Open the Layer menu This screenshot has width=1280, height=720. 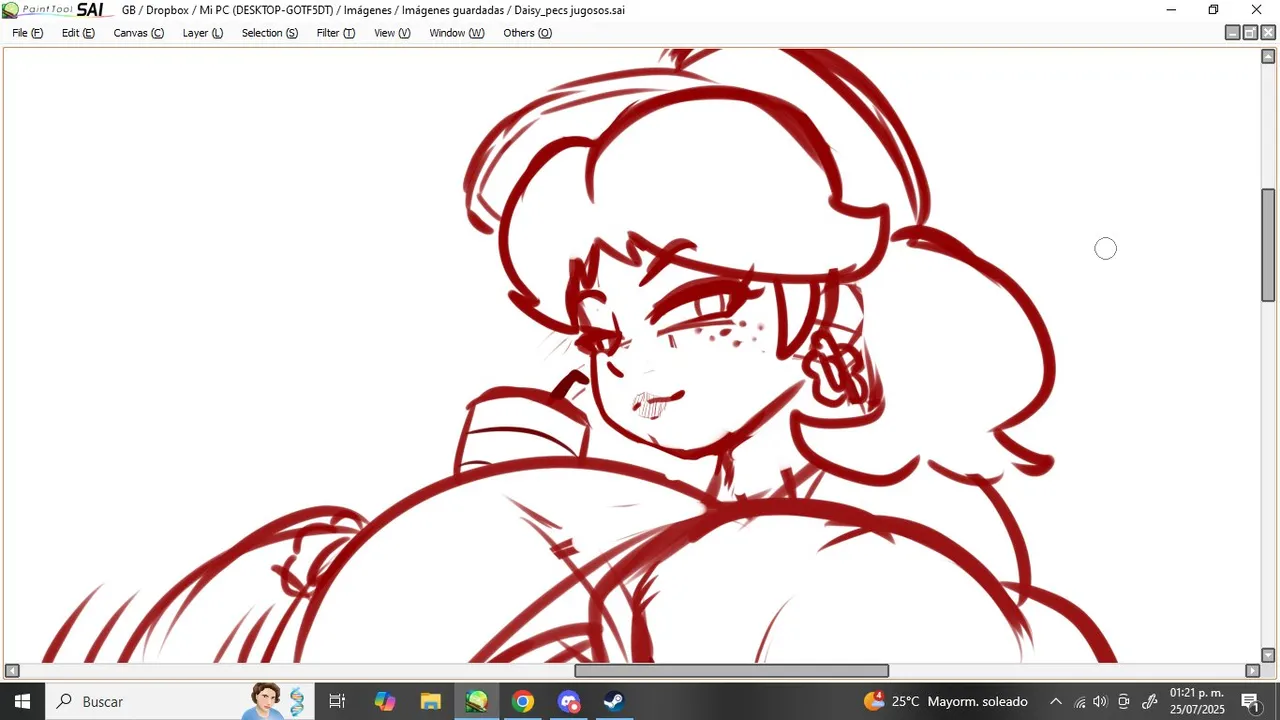(202, 33)
